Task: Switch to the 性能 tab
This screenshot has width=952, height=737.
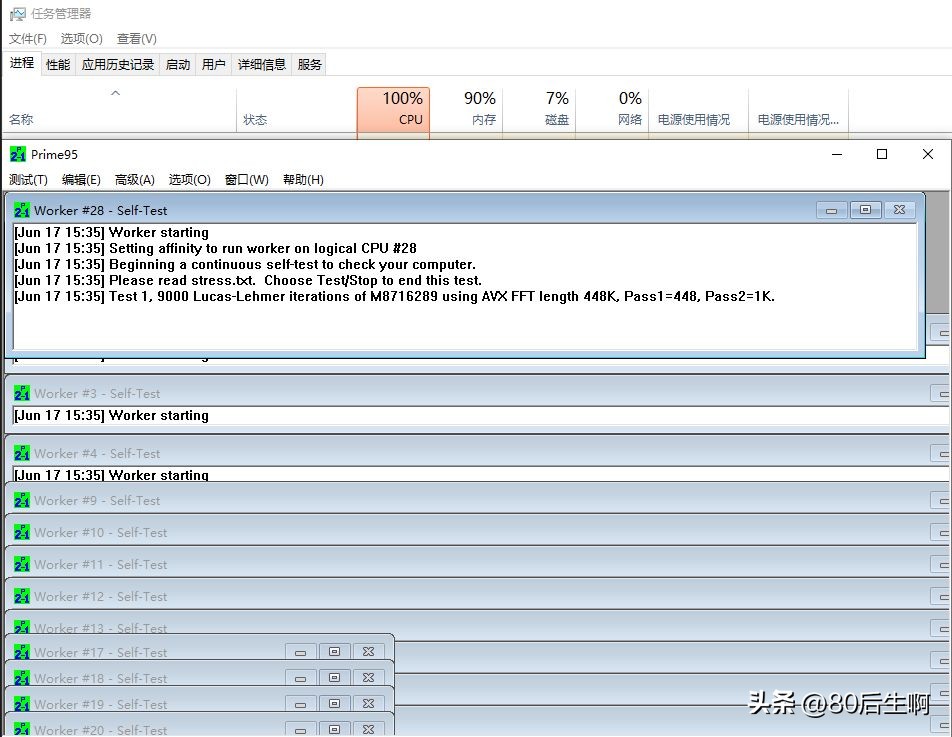Action: 58,64
